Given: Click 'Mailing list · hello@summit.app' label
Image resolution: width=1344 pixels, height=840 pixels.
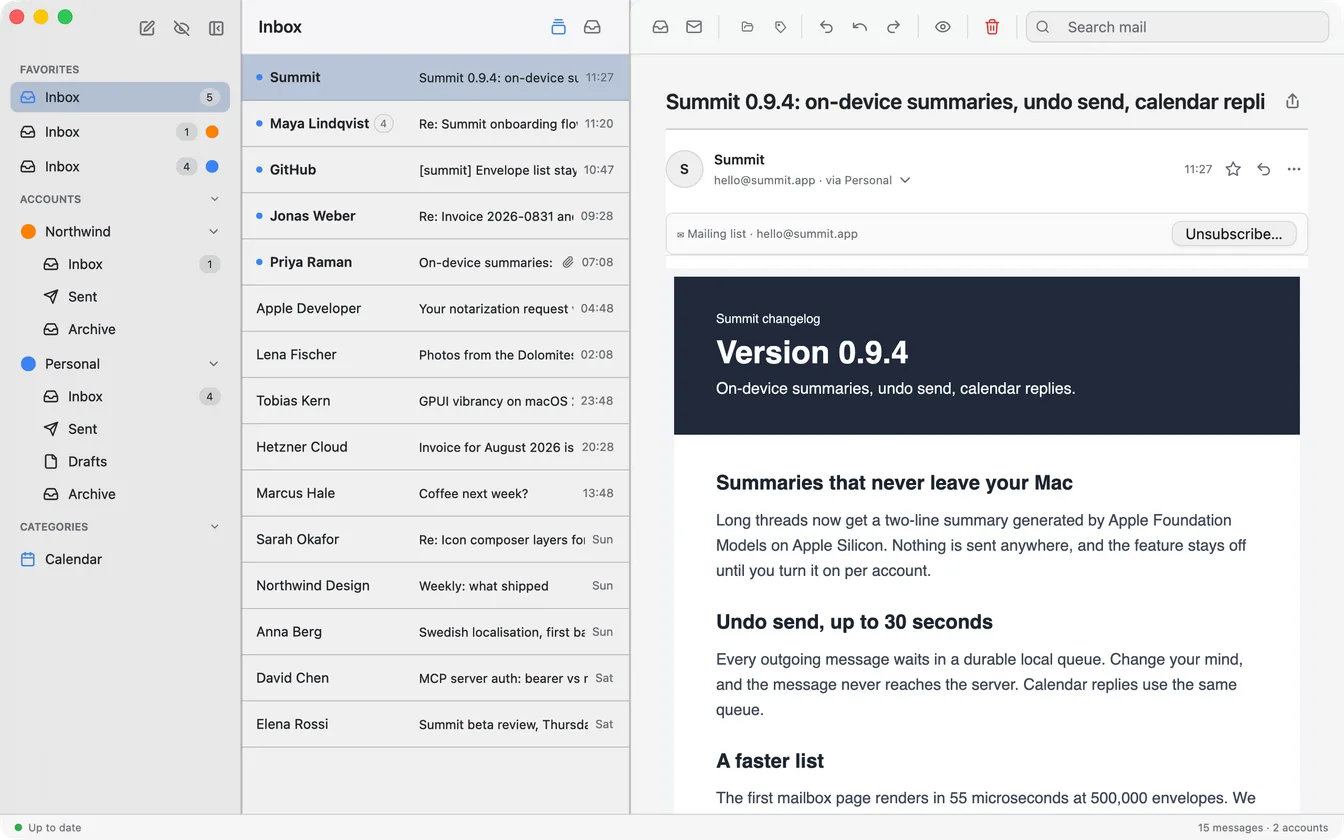Looking at the screenshot, I should (767, 234).
